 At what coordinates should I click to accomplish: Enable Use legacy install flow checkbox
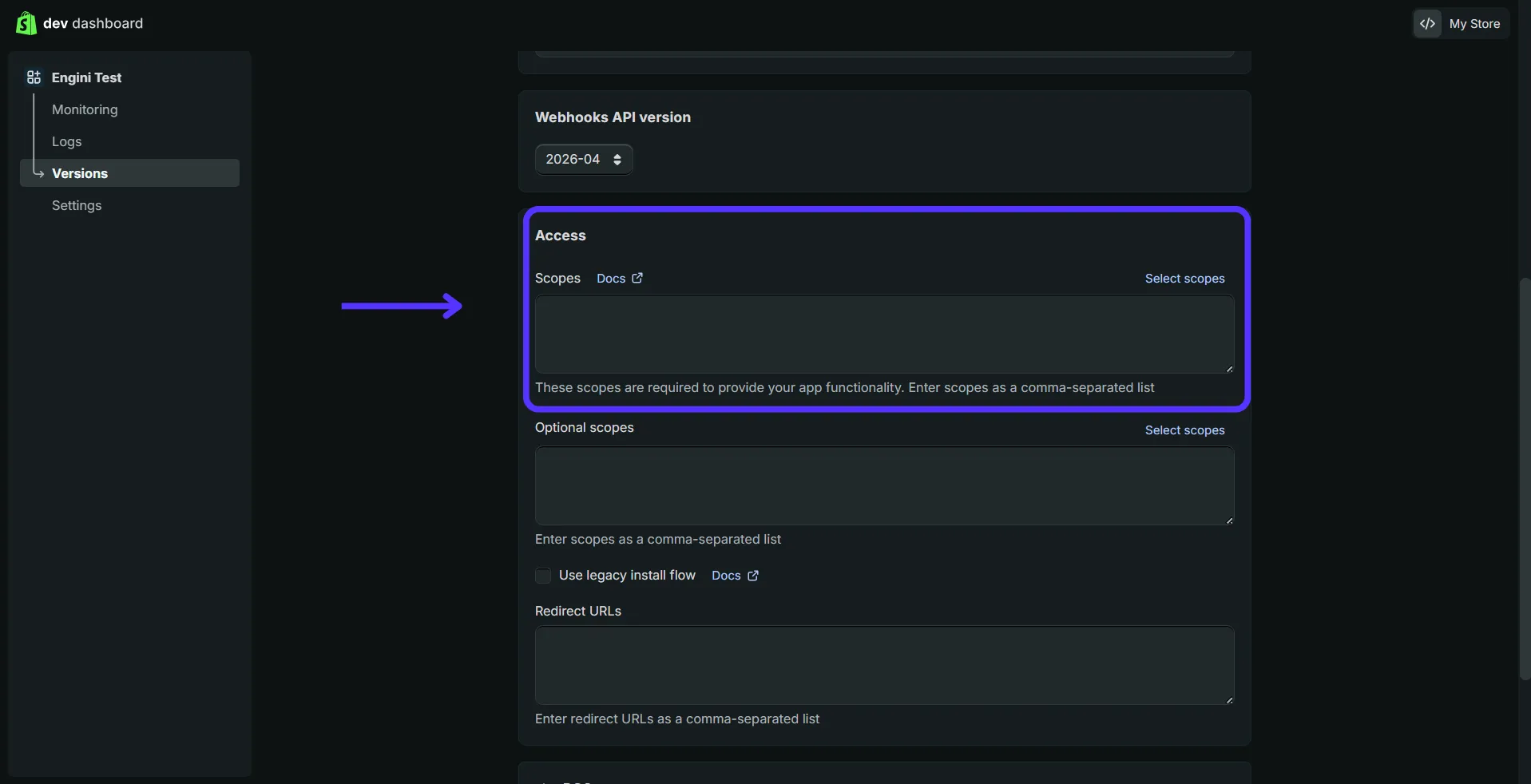tap(543, 576)
